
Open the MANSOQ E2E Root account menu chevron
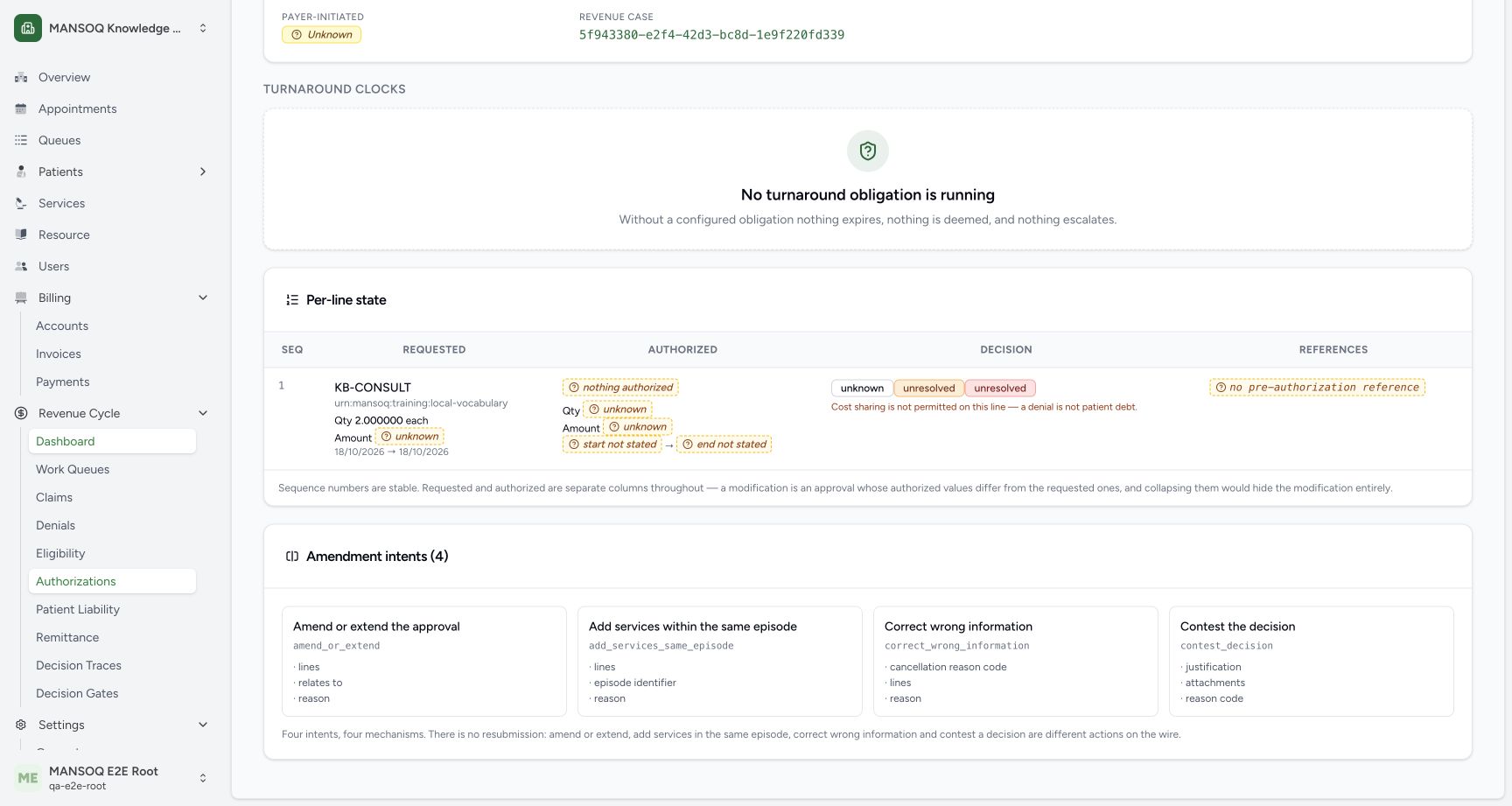[x=203, y=778]
